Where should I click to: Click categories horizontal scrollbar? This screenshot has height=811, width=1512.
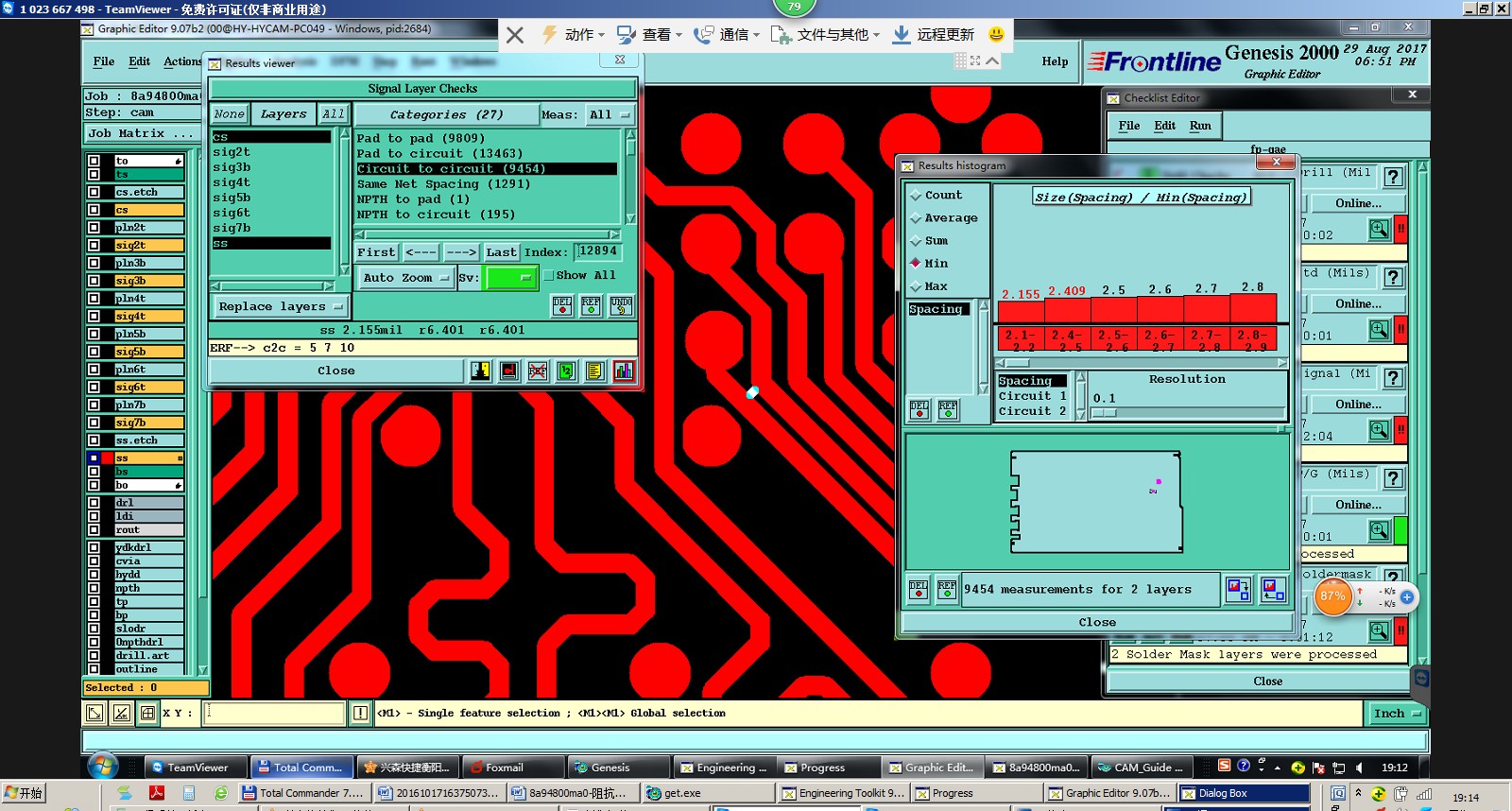[489, 234]
